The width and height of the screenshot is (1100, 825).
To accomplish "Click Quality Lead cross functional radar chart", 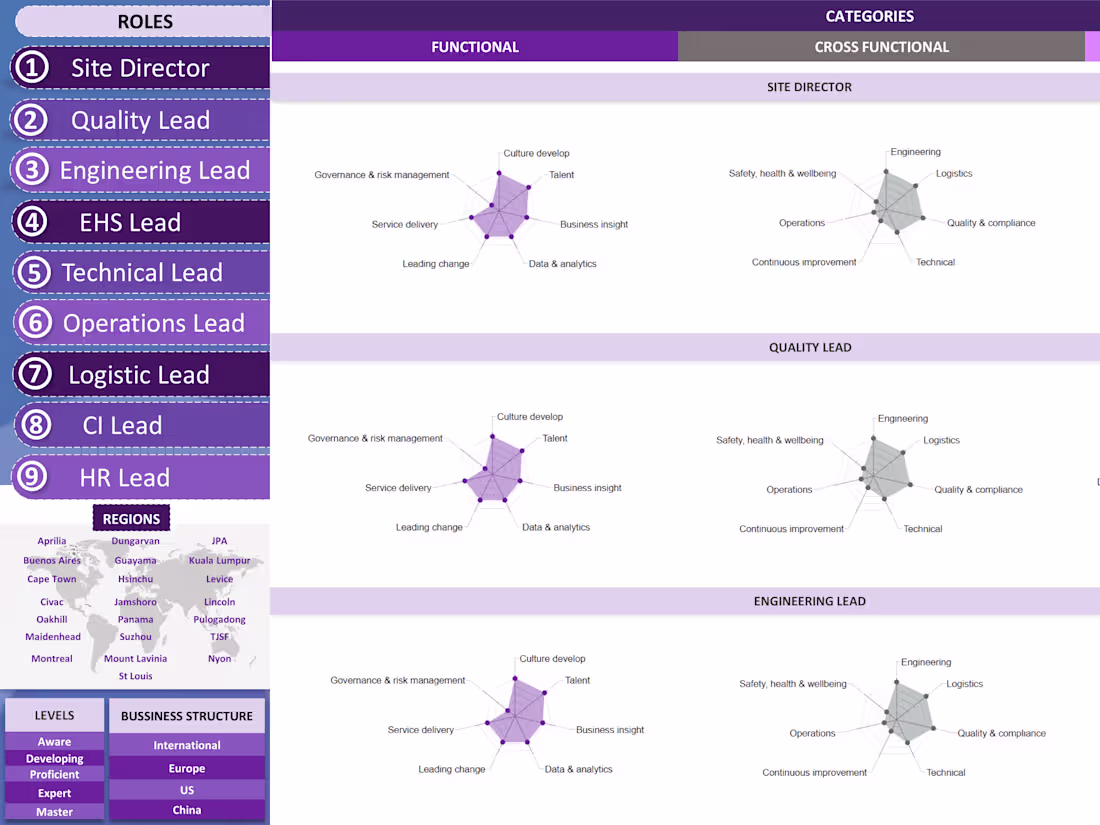I will pos(869,474).
